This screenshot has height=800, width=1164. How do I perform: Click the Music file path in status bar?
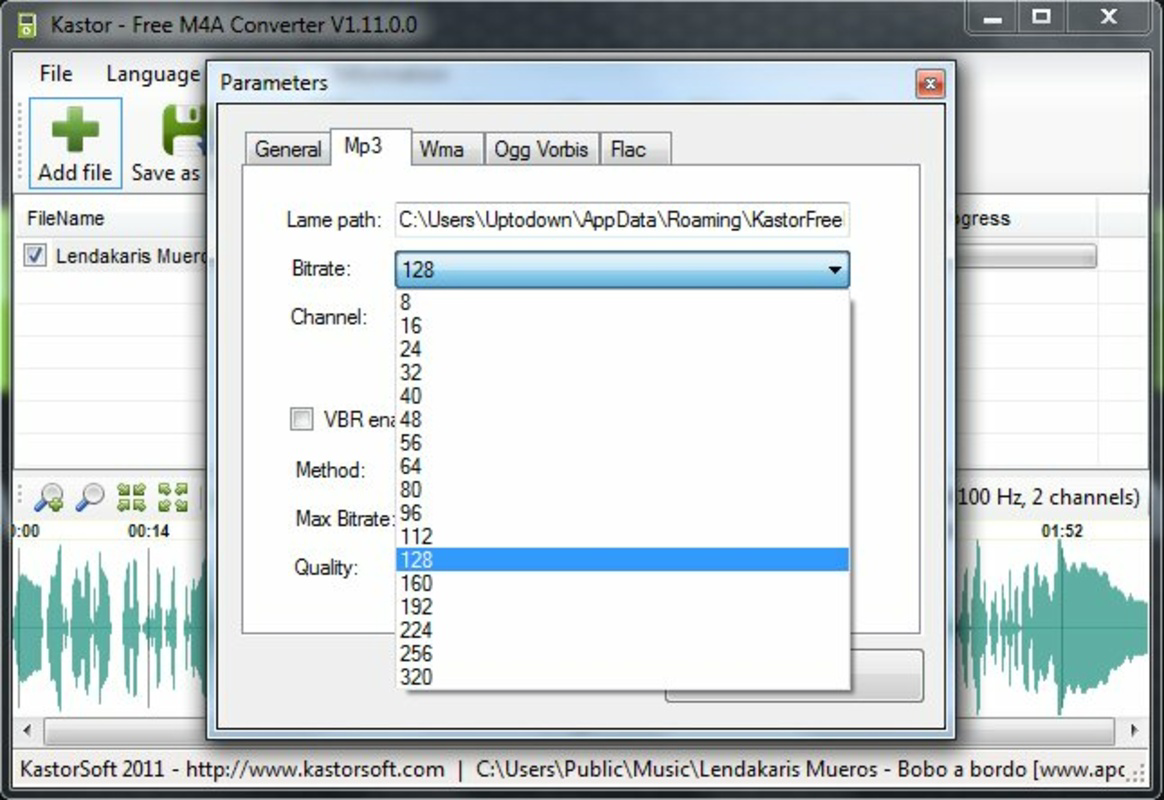click(x=800, y=769)
